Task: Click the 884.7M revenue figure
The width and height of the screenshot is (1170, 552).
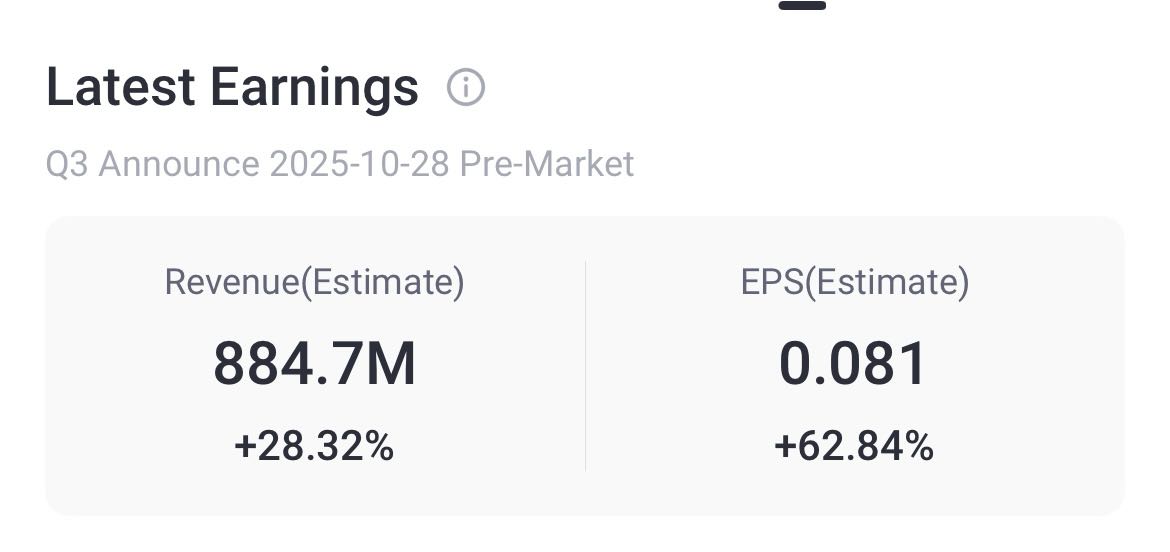Action: (x=314, y=364)
